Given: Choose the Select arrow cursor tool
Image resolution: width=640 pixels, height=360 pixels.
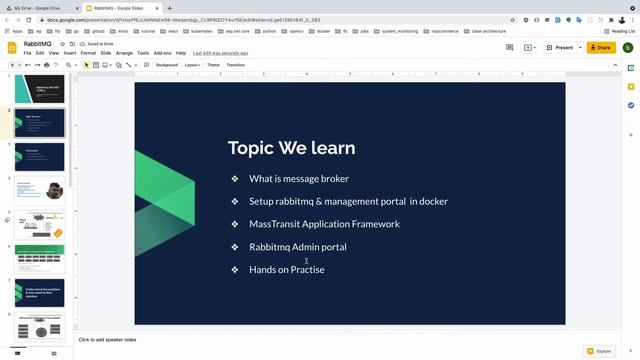Looking at the screenshot, I should (x=87, y=65).
